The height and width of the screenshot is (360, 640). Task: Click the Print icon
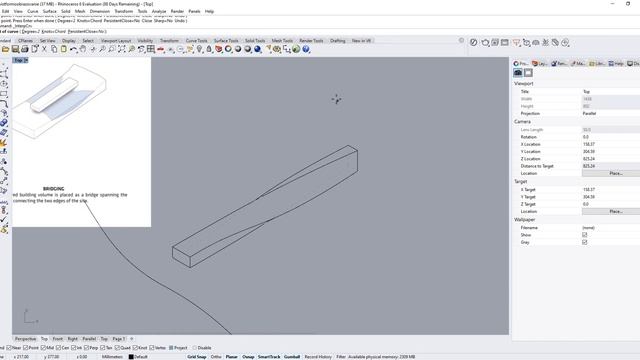pos(24,49)
